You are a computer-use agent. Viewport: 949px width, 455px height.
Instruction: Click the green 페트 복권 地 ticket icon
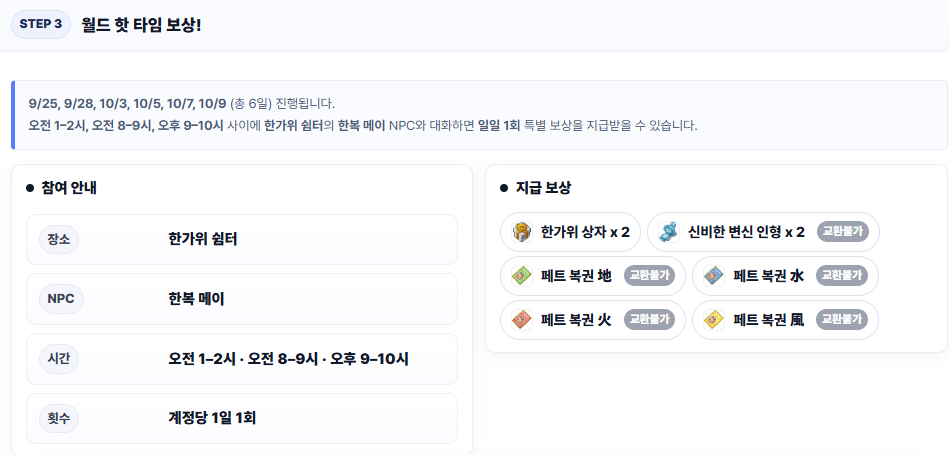click(522, 276)
